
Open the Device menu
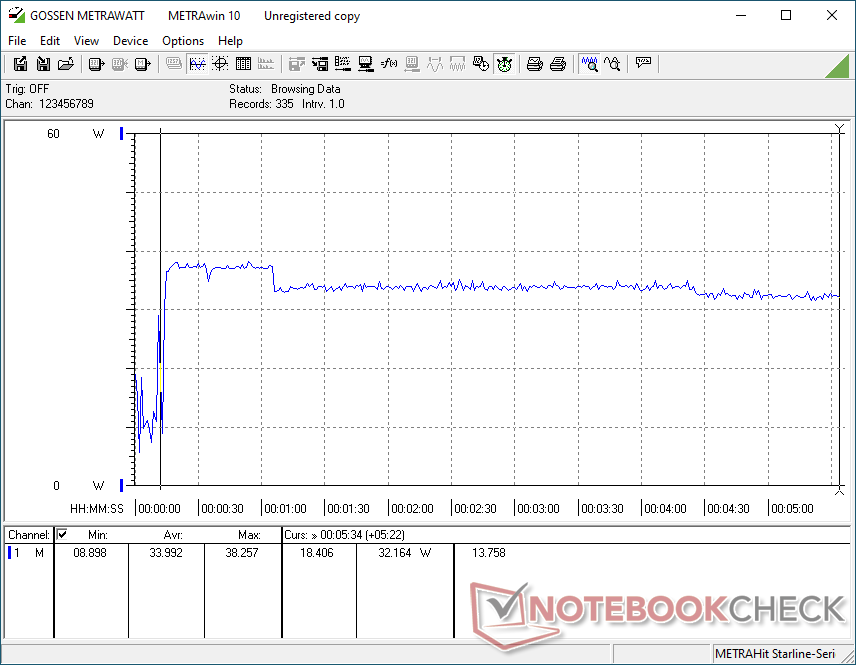pyautogui.click(x=130, y=41)
